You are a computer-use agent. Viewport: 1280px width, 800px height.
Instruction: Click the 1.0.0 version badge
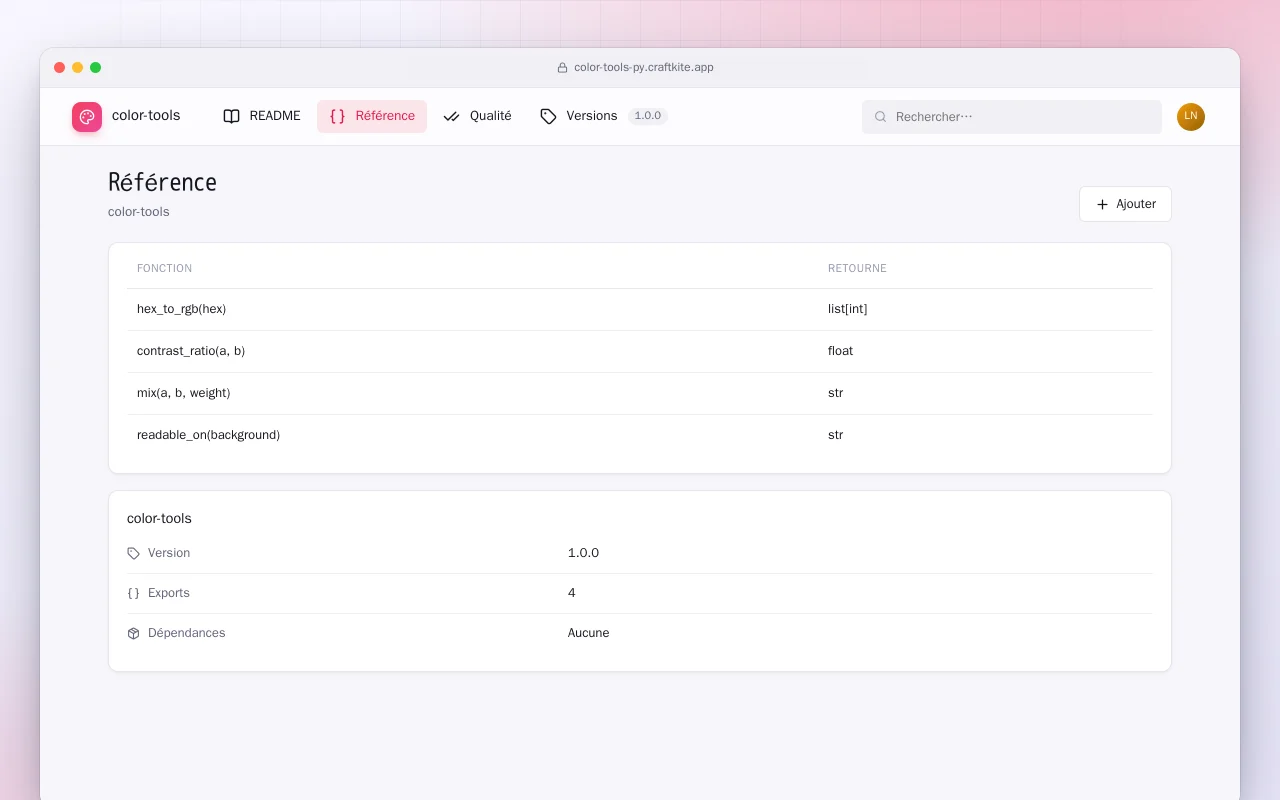pyautogui.click(x=648, y=116)
